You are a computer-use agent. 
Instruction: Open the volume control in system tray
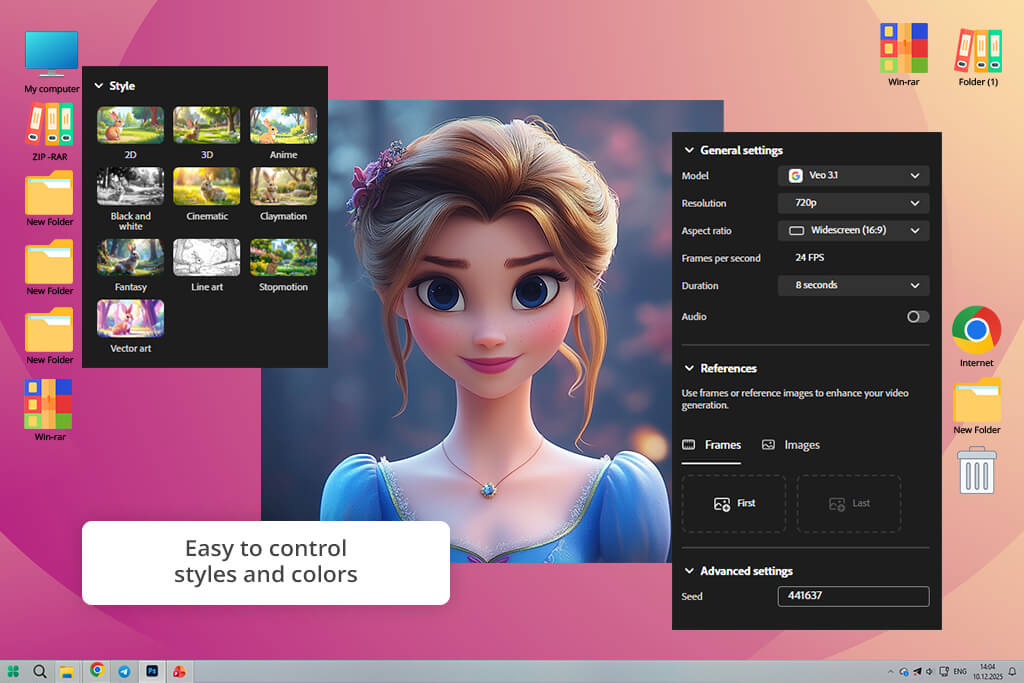click(929, 671)
